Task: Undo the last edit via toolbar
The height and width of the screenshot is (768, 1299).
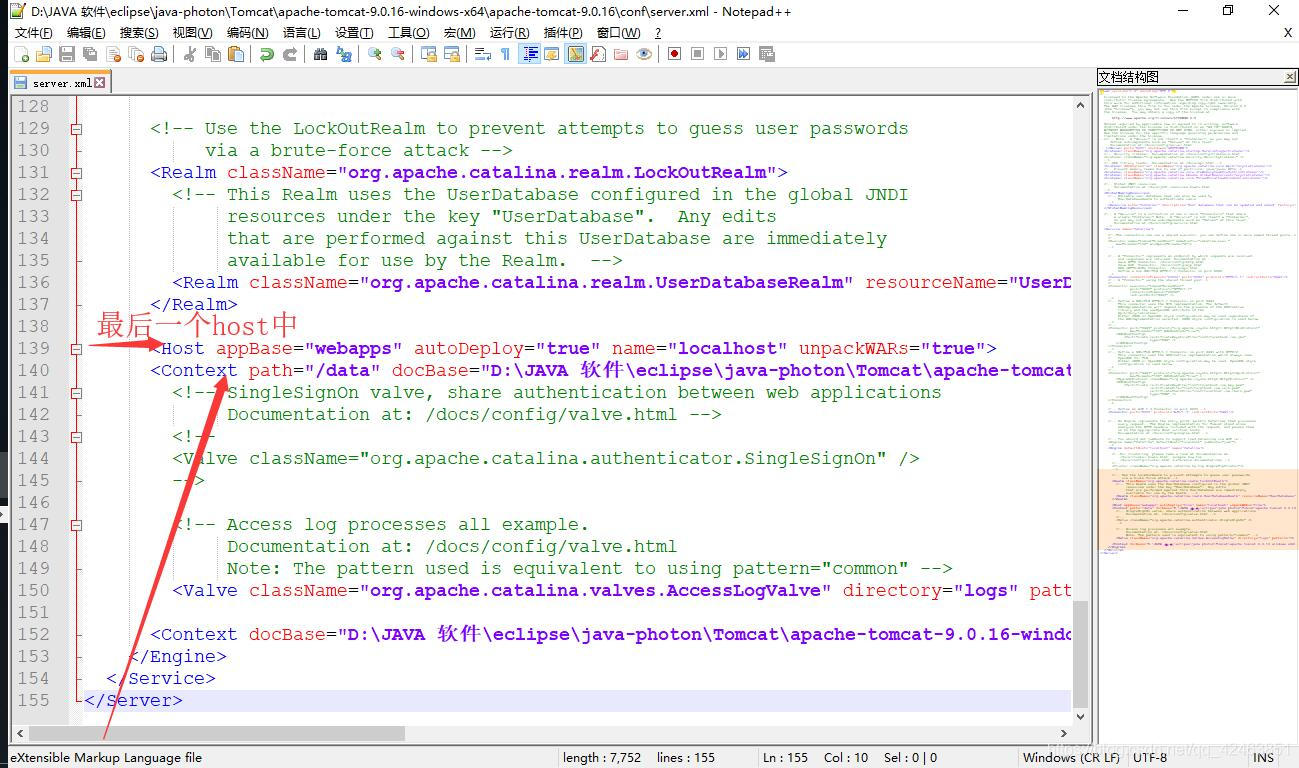Action: 266,54
